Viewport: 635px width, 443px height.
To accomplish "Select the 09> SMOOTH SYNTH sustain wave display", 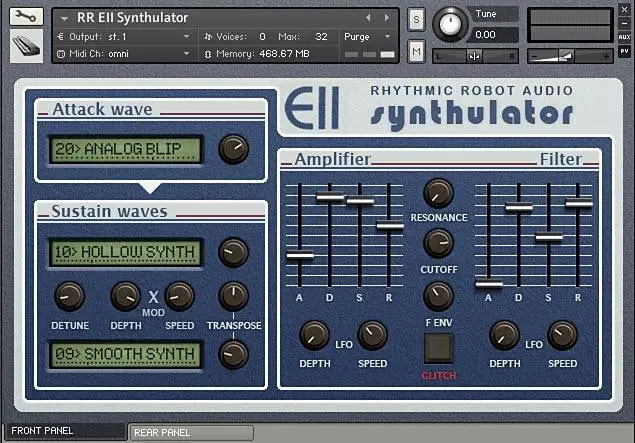I will (x=126, y=354).
